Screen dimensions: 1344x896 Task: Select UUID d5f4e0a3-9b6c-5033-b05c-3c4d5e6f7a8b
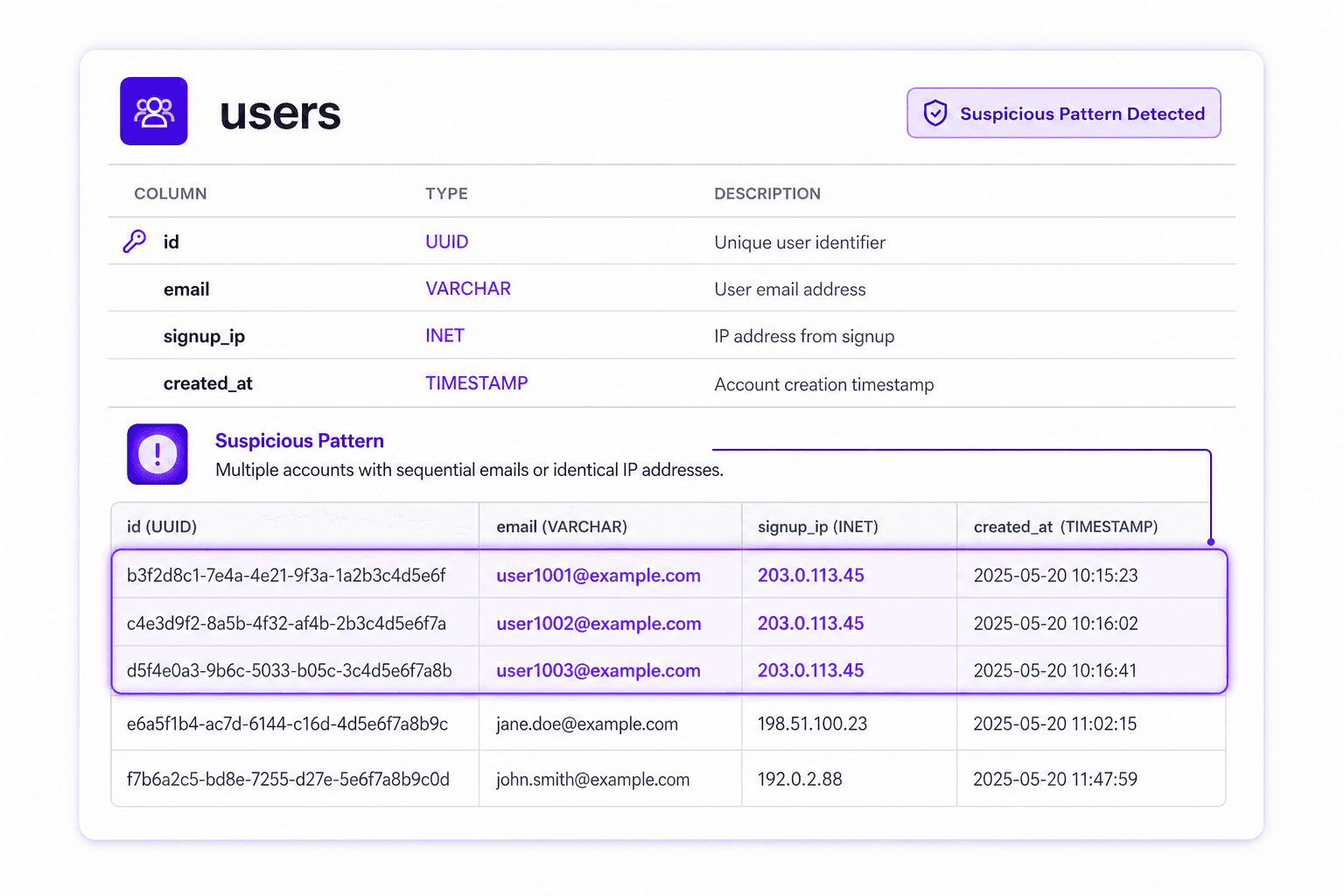pyautogui.click(x=290, y=671)
